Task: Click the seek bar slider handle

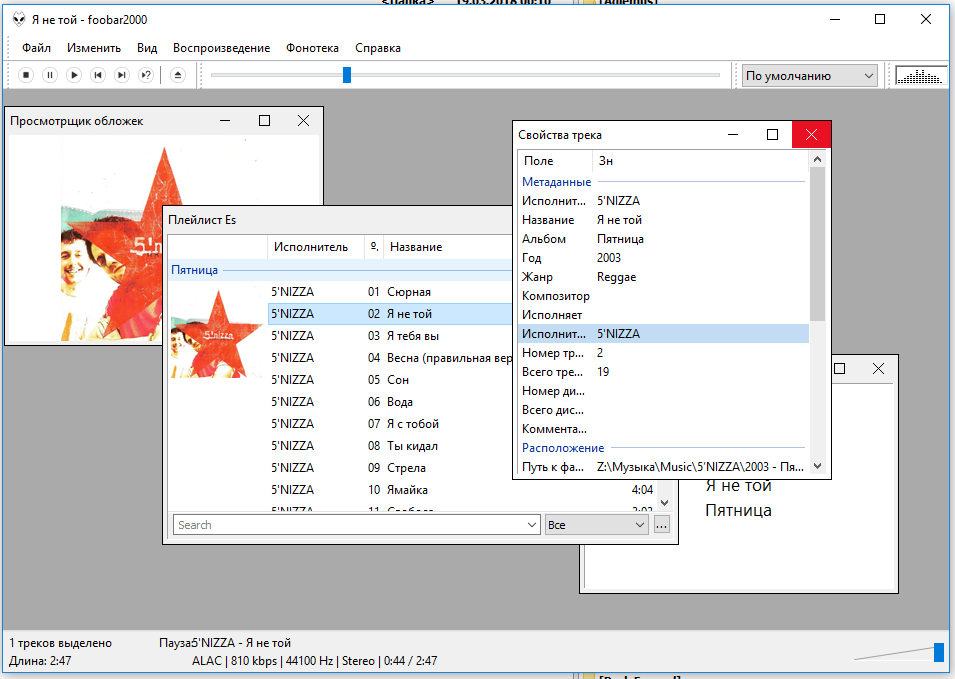Action: (347, 75)
